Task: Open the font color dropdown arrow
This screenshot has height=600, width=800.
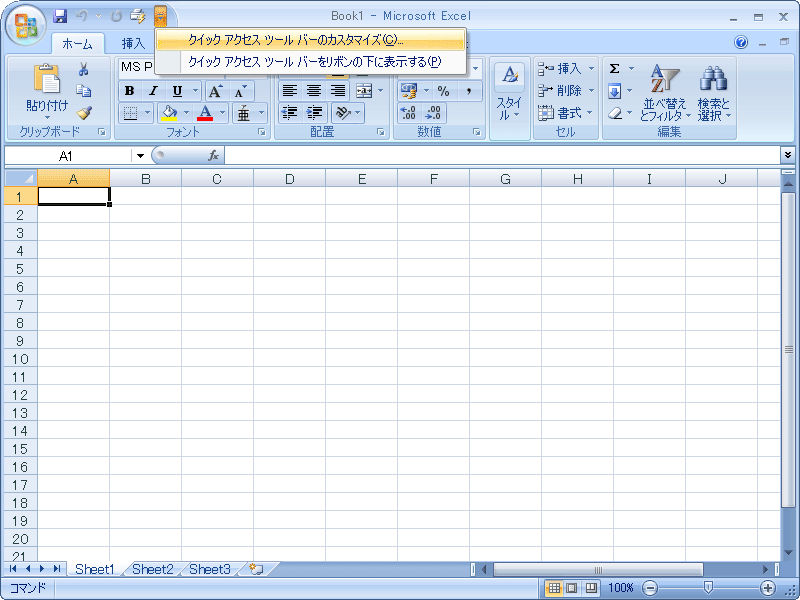Action: 222,113
